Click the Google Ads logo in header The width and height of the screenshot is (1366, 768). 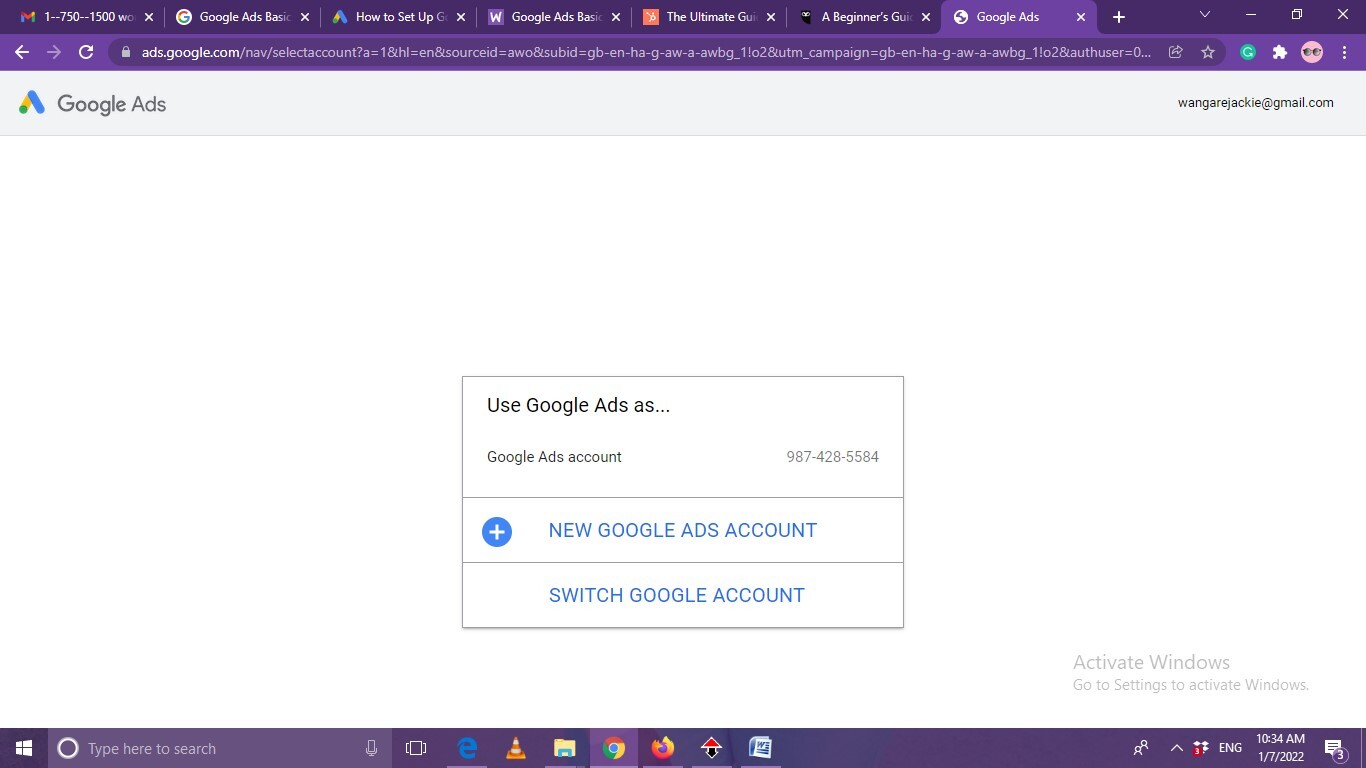point(92,104)
